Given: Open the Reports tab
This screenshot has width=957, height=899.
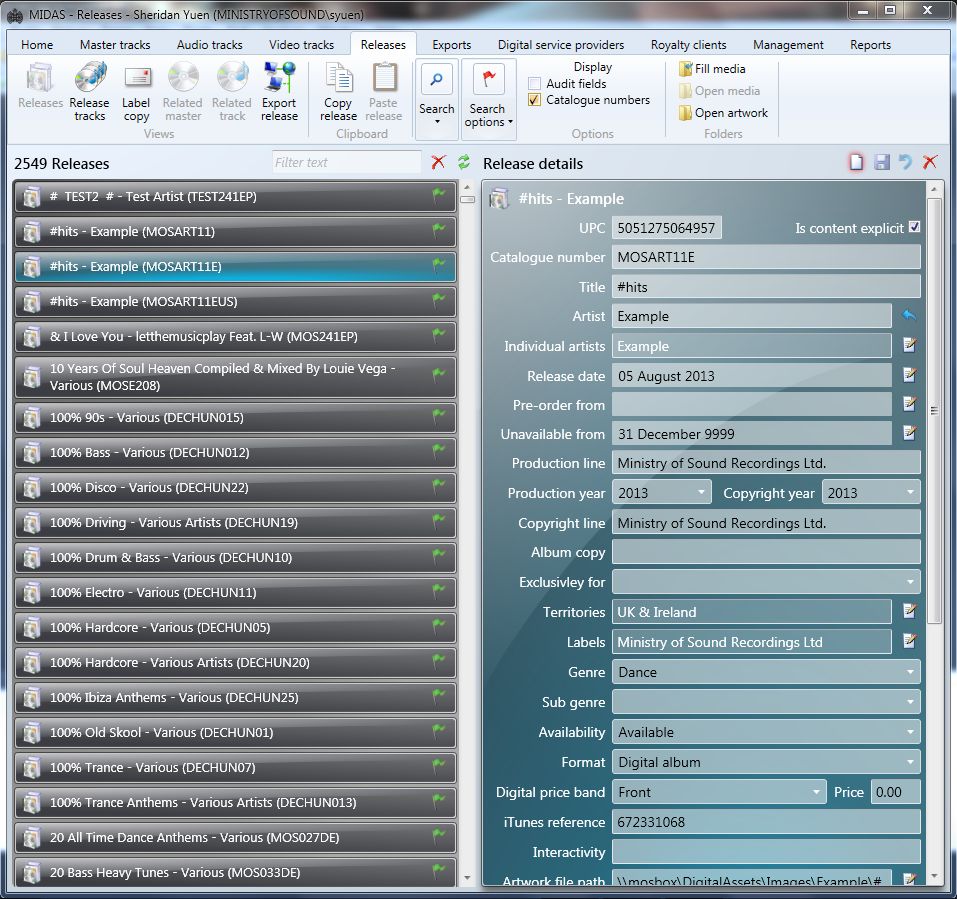Looking at the screenshot, I should coord(870,45).
